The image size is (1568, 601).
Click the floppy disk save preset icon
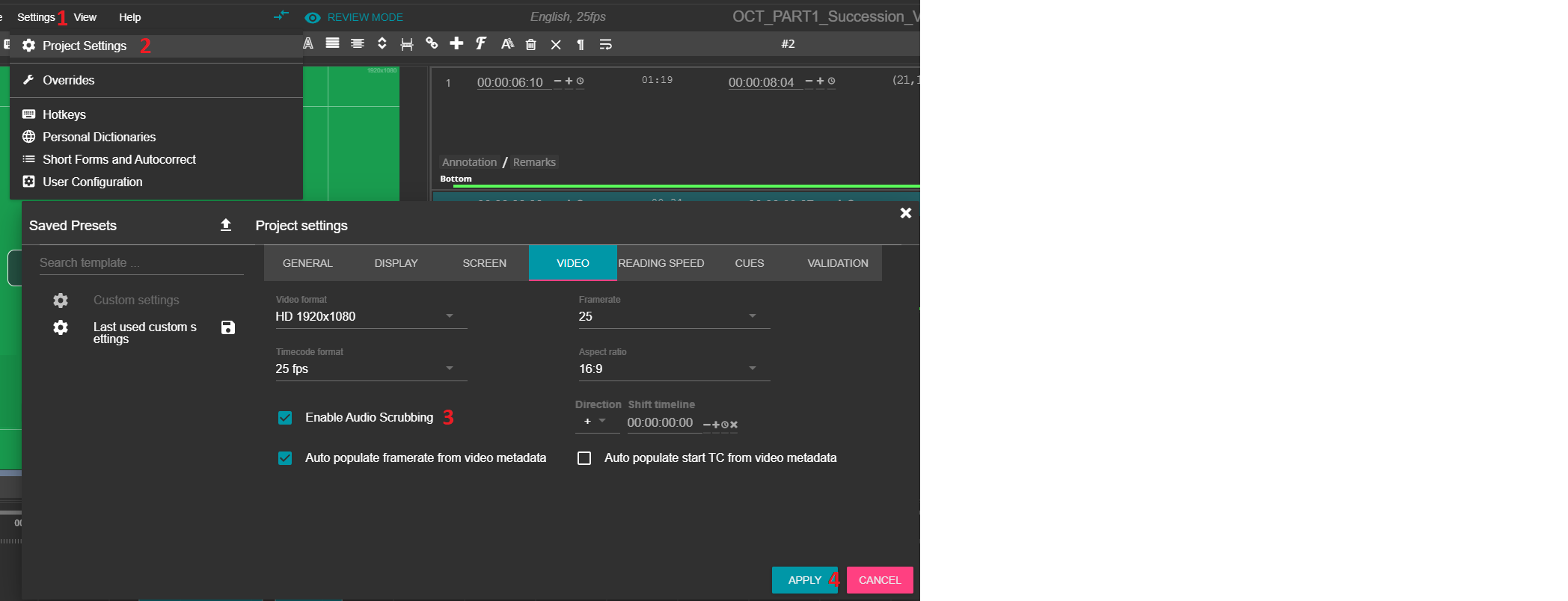[x=228, y=327]
